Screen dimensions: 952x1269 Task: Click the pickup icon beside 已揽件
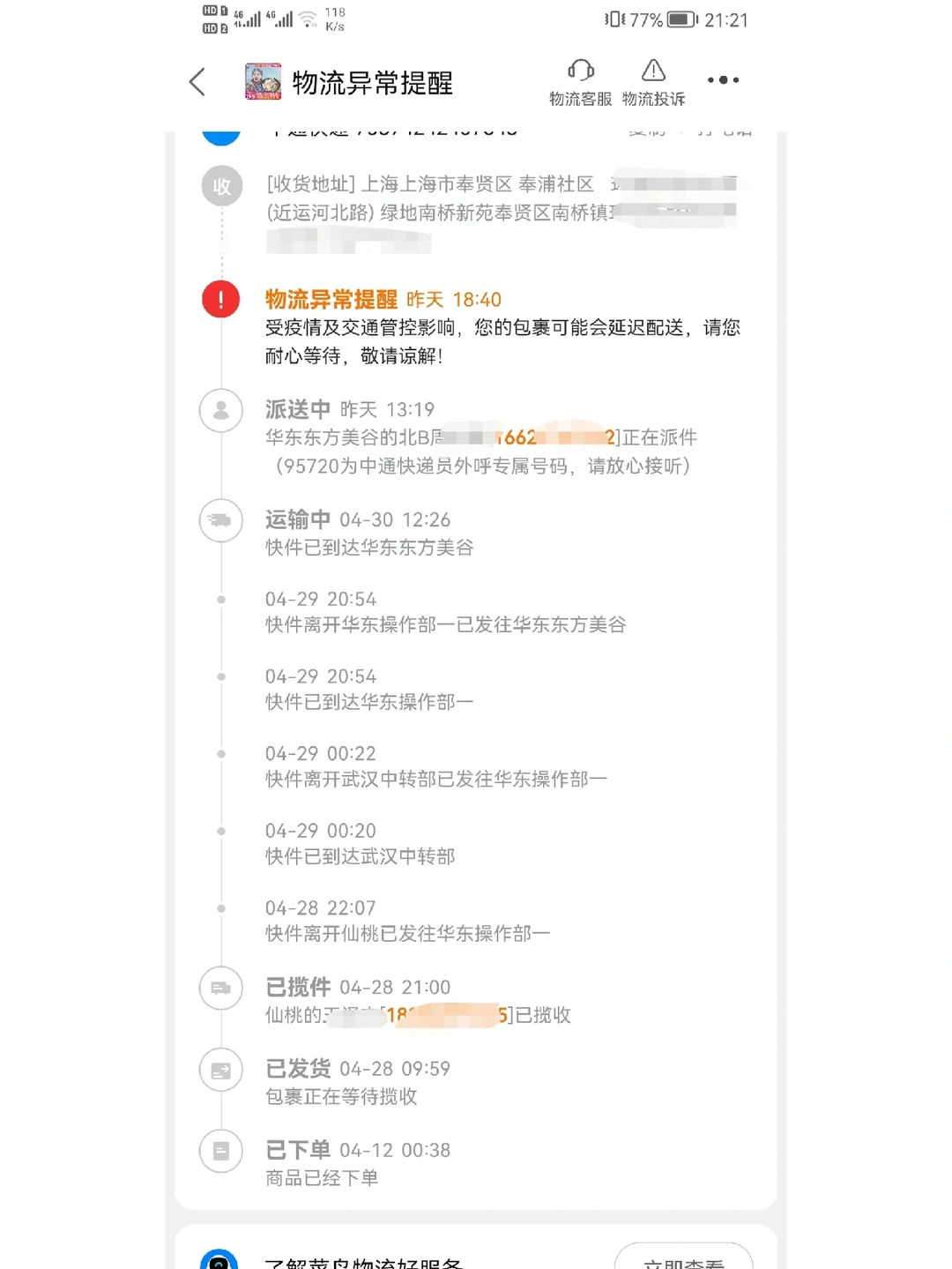(220, 989)
